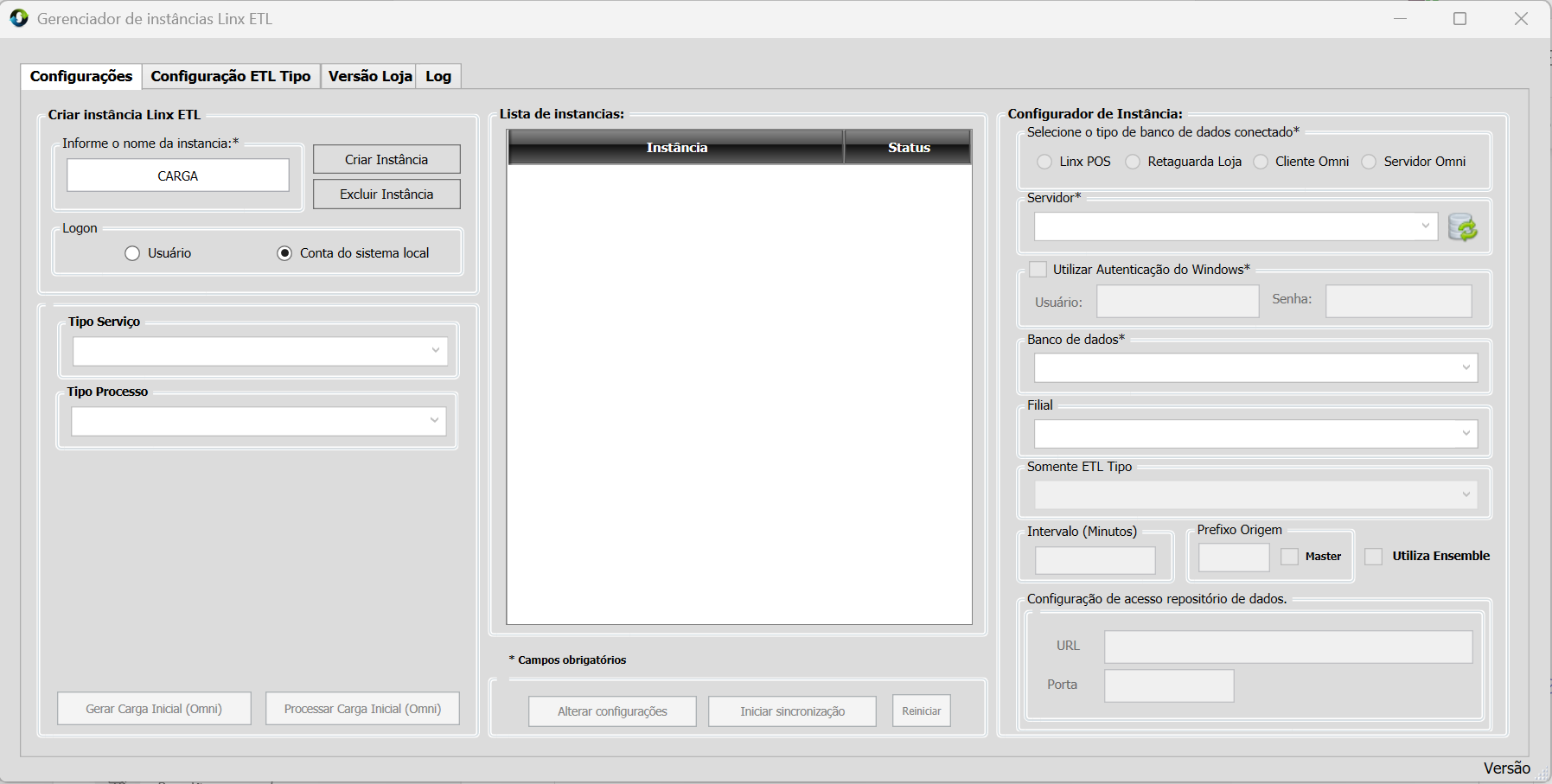Click the Excluir Instância button
This screenshot has width=1552, height=784.
[x=386, y=194]
